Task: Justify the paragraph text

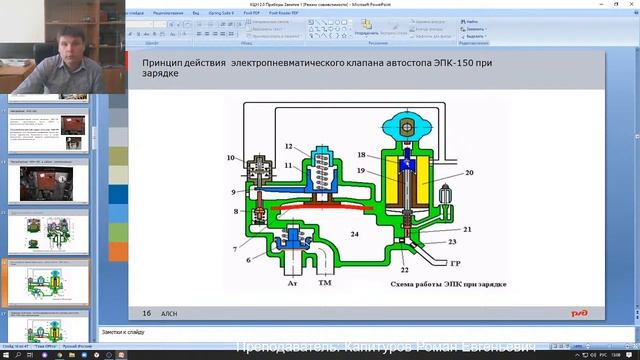Action: click(x=222, y=34)
